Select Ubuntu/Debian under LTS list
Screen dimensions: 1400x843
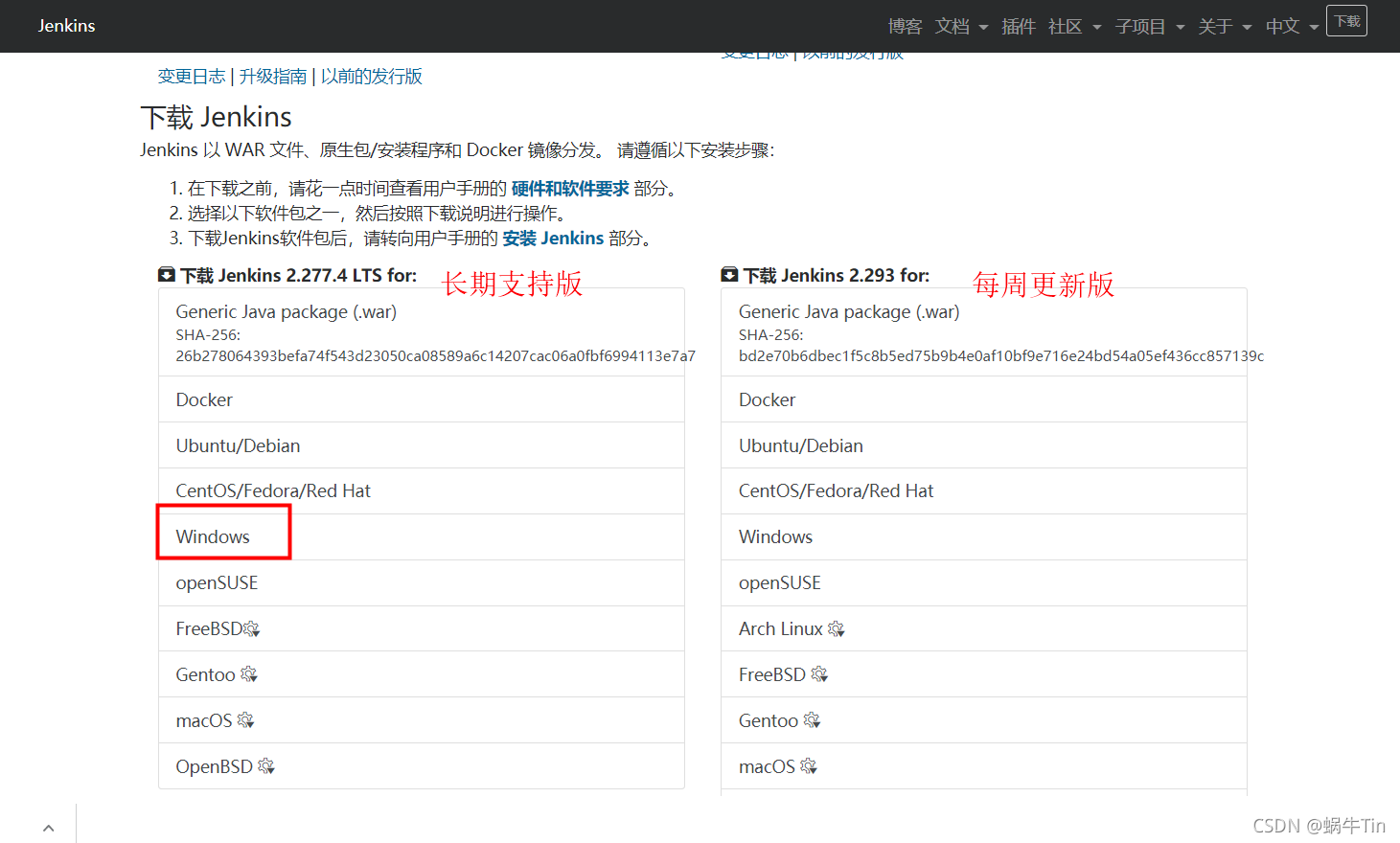(422, 445)
